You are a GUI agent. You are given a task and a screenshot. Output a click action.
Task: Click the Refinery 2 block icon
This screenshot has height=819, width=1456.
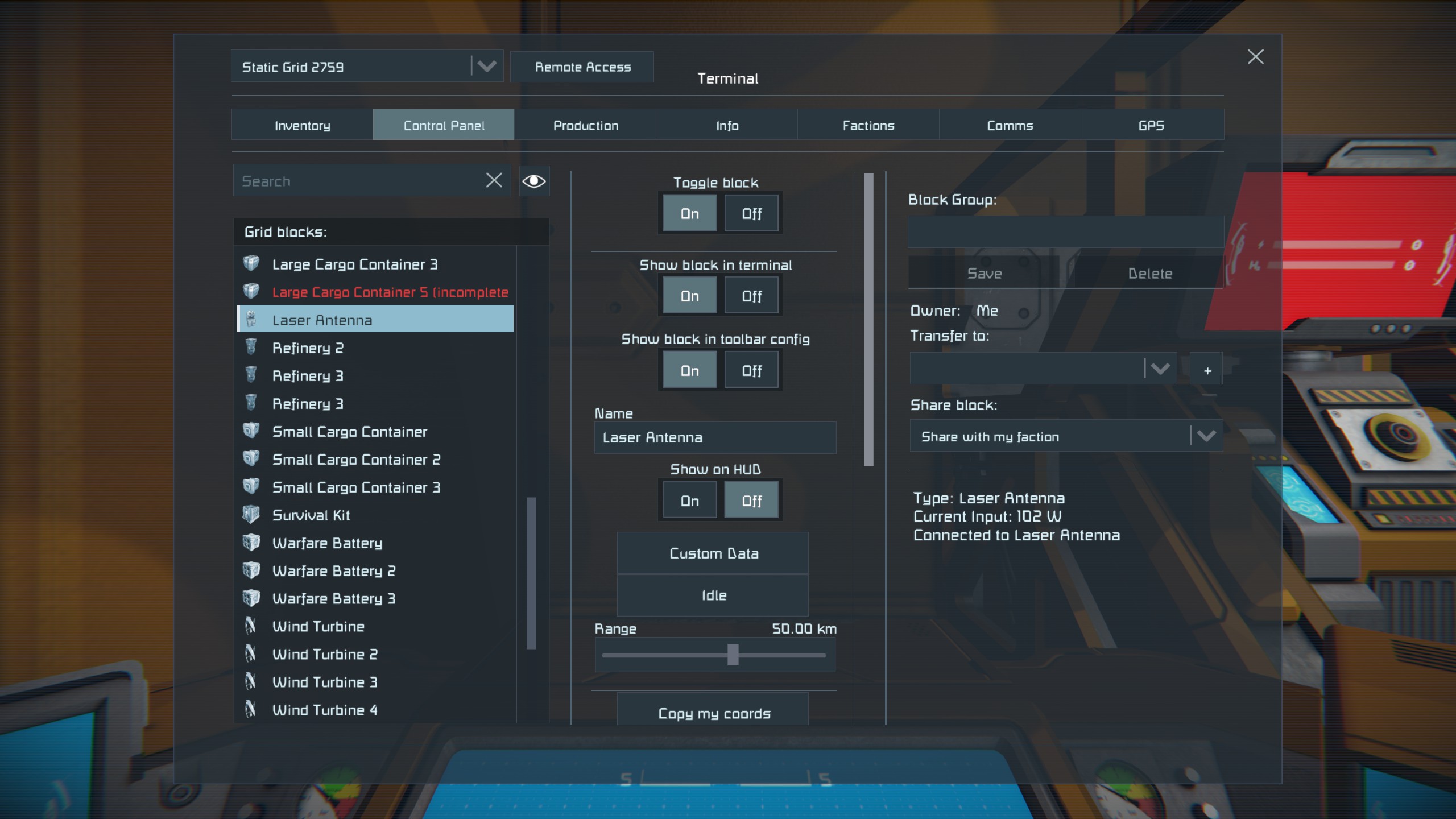(x=251, y=348)
